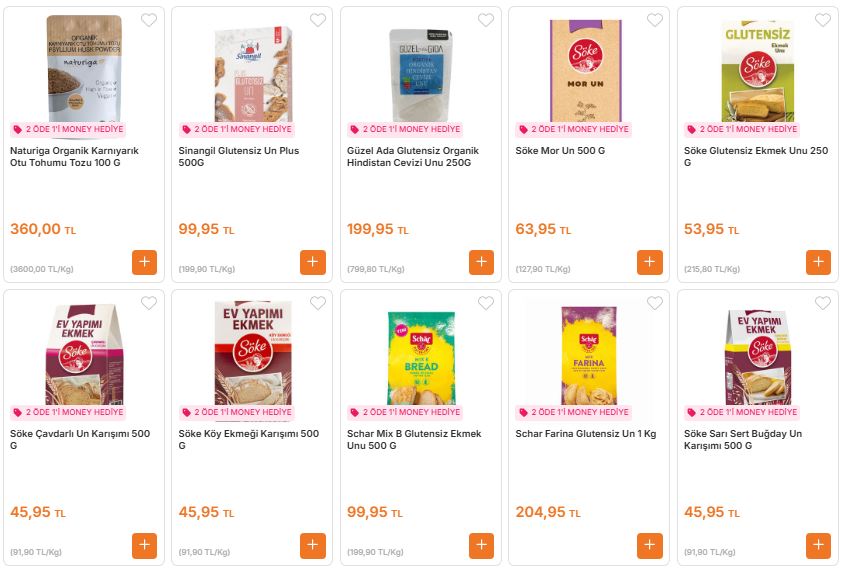
Task: Favorite the Schar Farina Glutensiz Un
Action: (655, 303)
